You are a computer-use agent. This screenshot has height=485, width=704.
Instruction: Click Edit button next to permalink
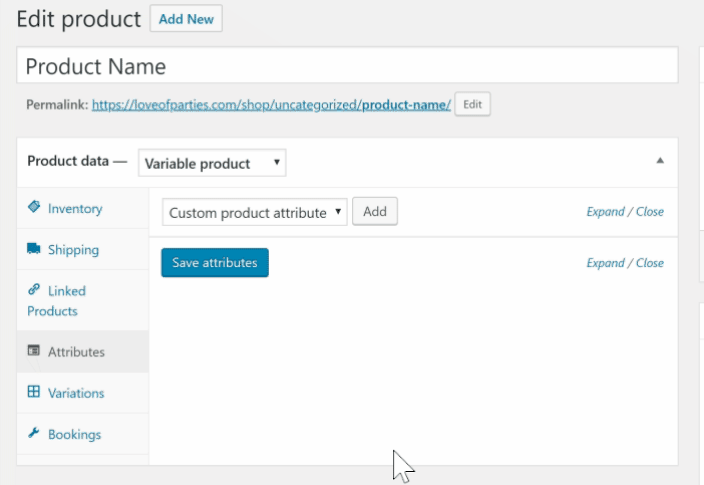[472, 104]
